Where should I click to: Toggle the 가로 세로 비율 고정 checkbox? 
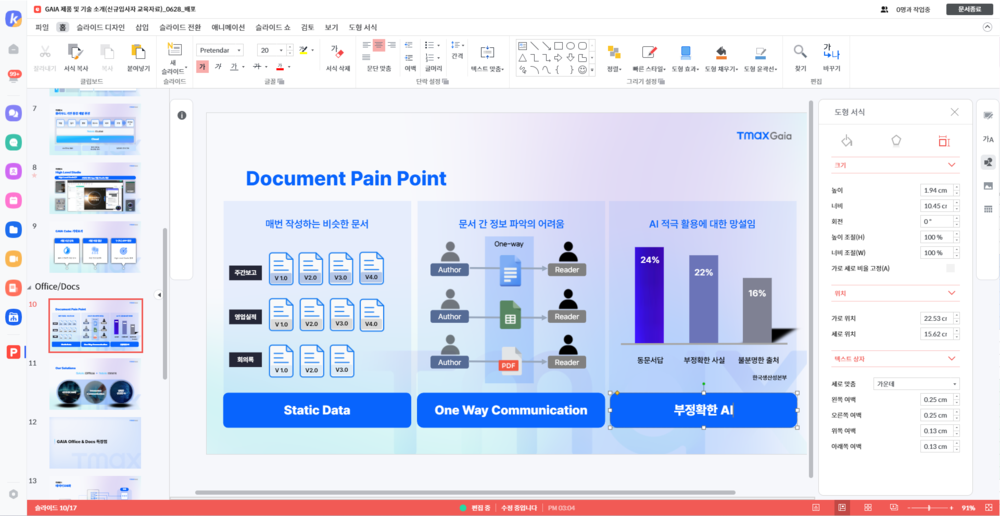point(949,268)
